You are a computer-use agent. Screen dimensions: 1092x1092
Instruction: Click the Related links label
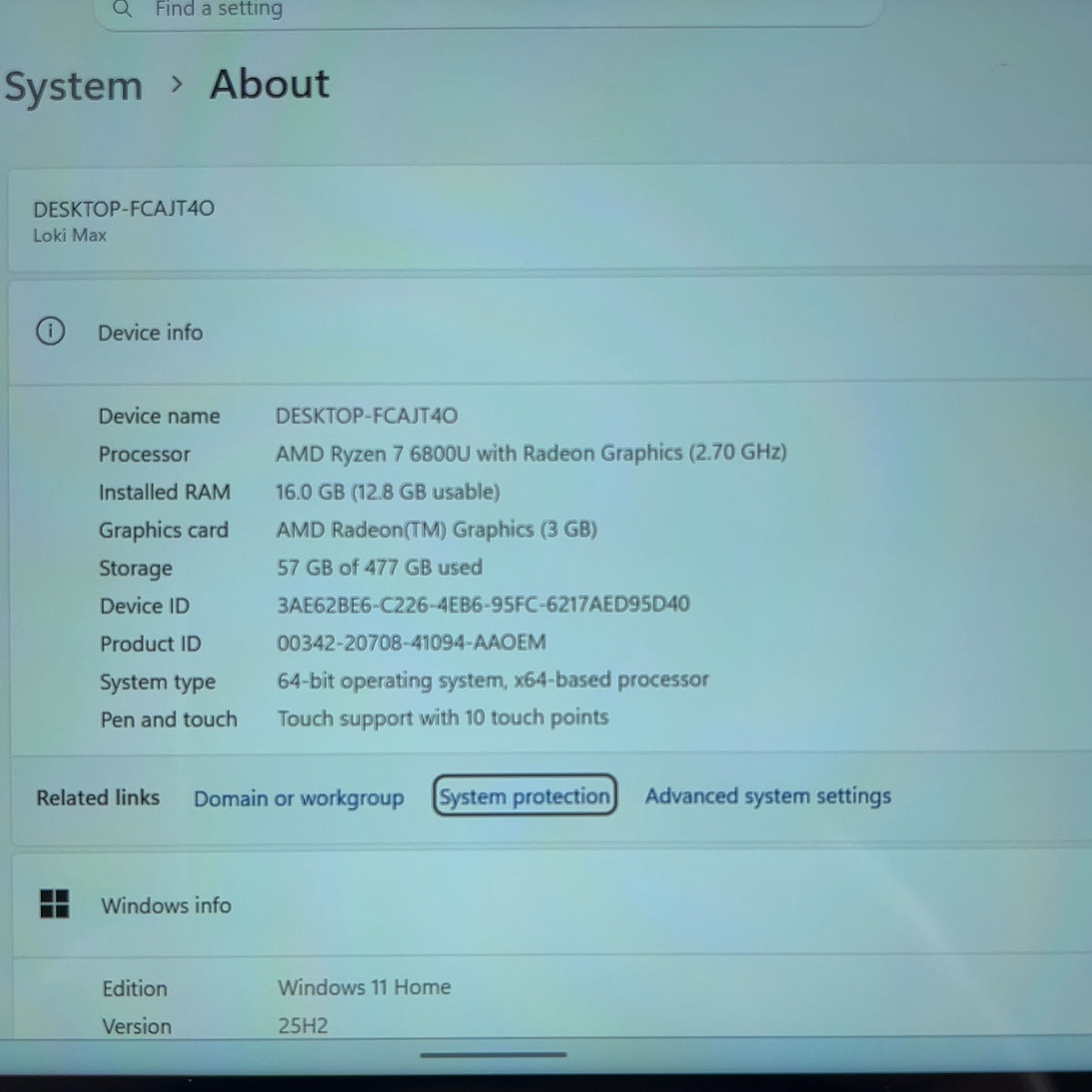point(97,797)
